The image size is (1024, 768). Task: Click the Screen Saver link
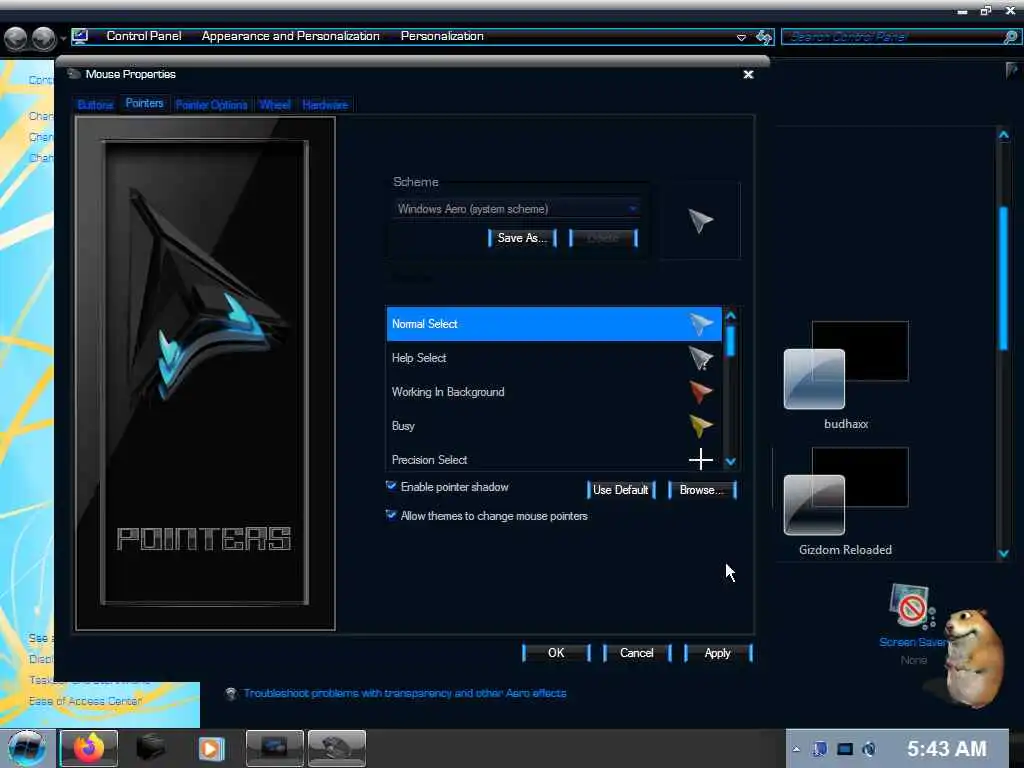pos(913,642)
